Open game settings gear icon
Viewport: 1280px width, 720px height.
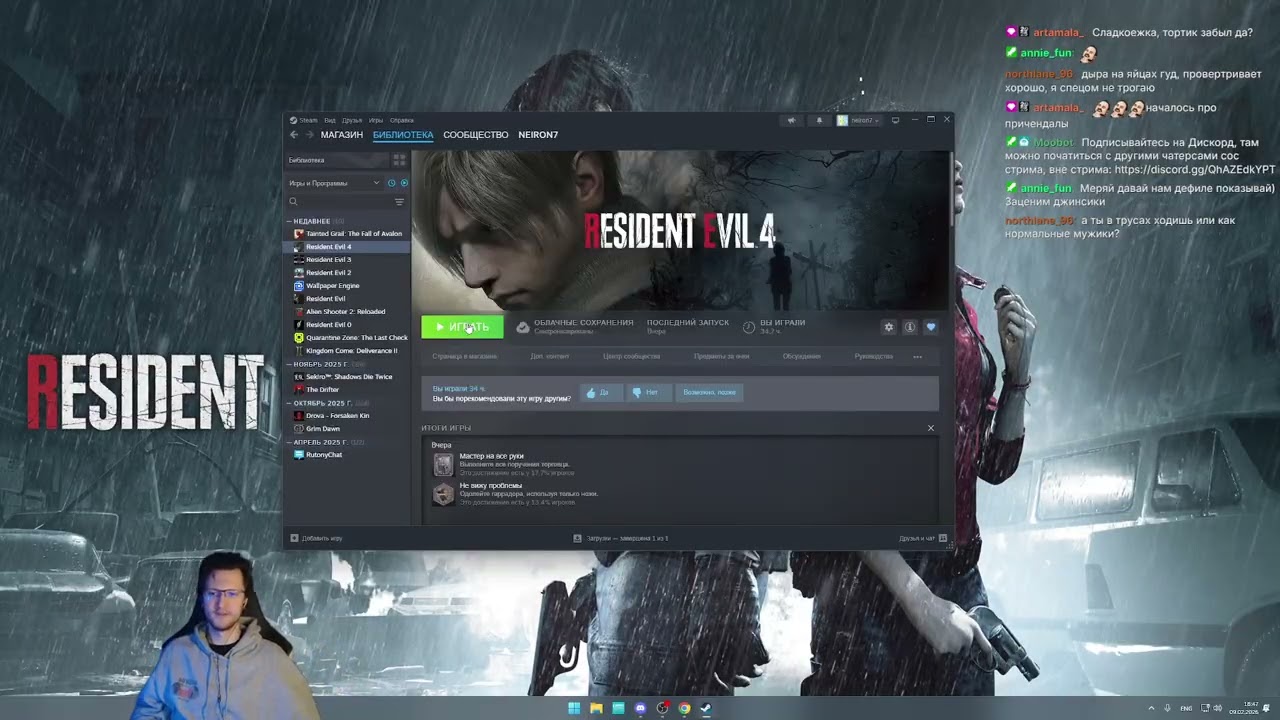pyautogui.click(x=888, y=327)
